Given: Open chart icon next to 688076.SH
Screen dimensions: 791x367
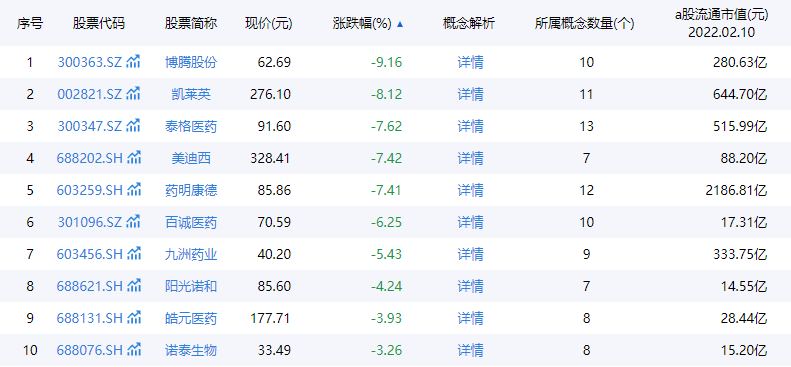Looking at the screenshot, I should pos(134,349).
